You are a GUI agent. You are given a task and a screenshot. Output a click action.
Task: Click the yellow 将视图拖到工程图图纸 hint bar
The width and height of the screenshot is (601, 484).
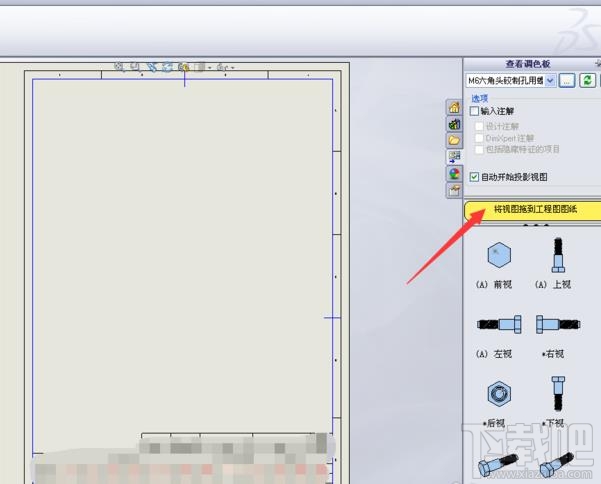533,210
